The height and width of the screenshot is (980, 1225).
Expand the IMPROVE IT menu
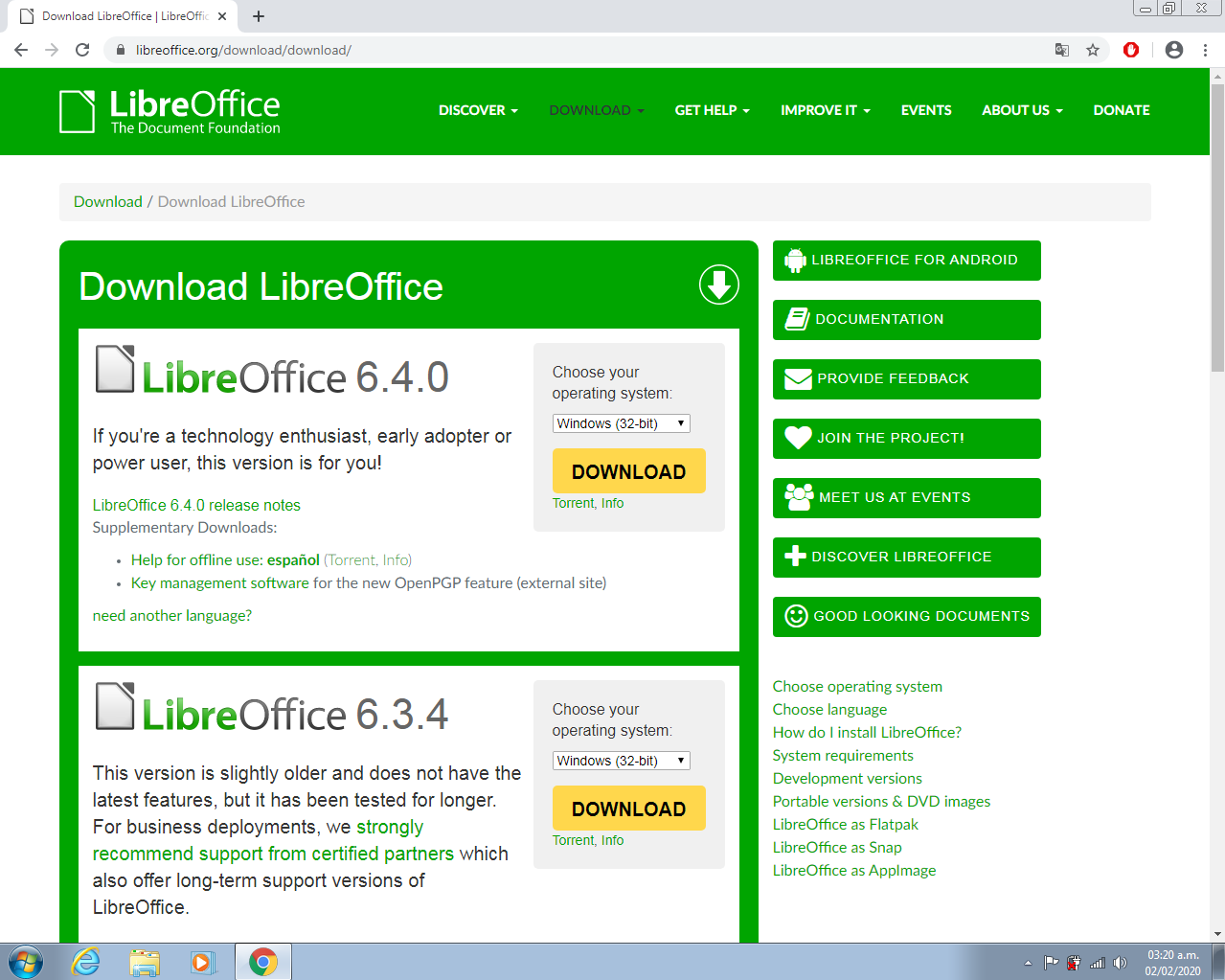[826, 110]
